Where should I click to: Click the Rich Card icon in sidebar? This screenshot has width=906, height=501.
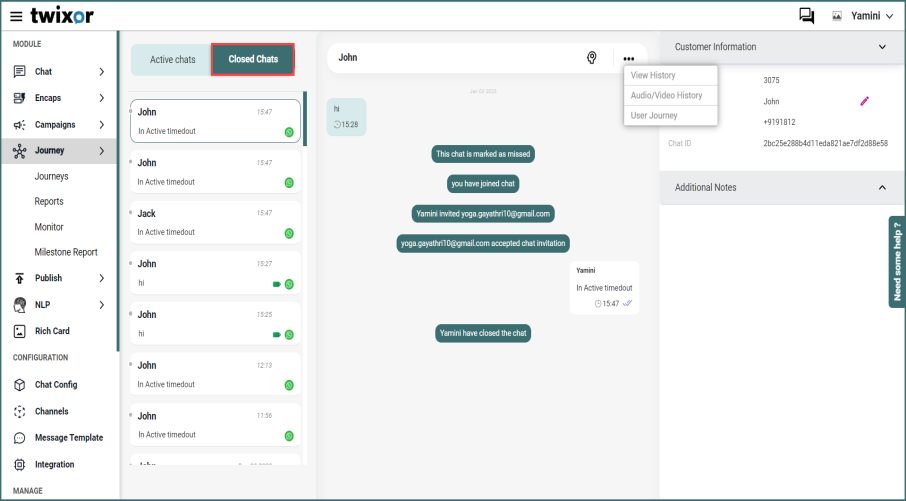pos(20,331)
